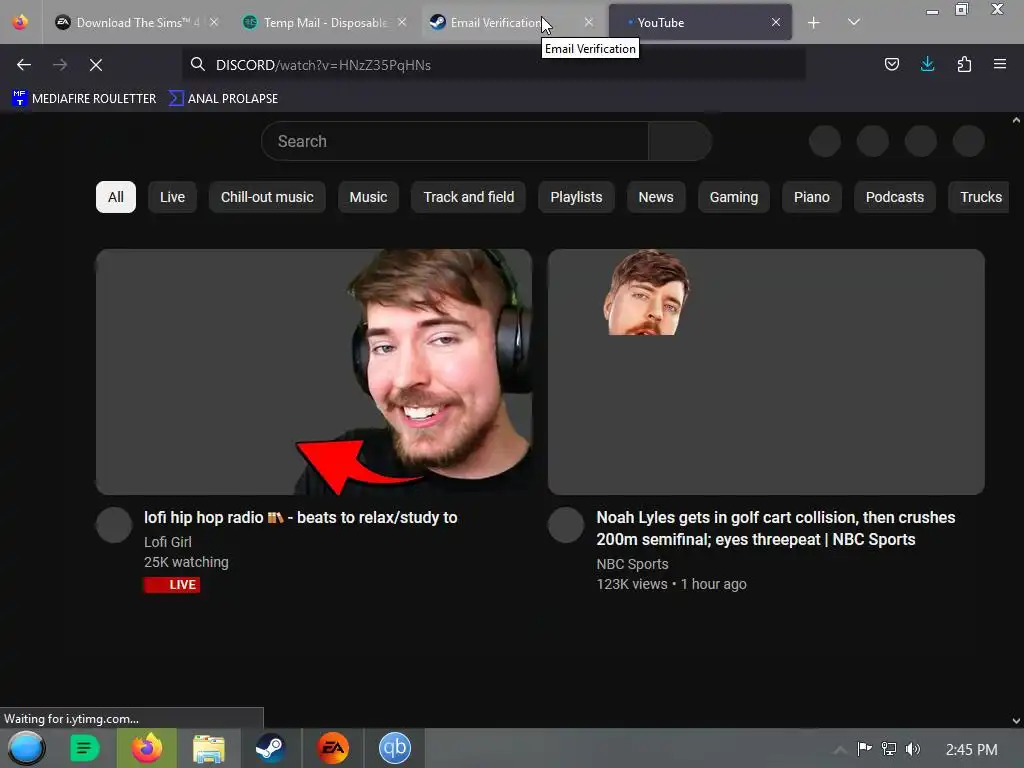Select the News filter chip
The width and height of the screenshot is (1024, 768).
[x=656, y=197]
